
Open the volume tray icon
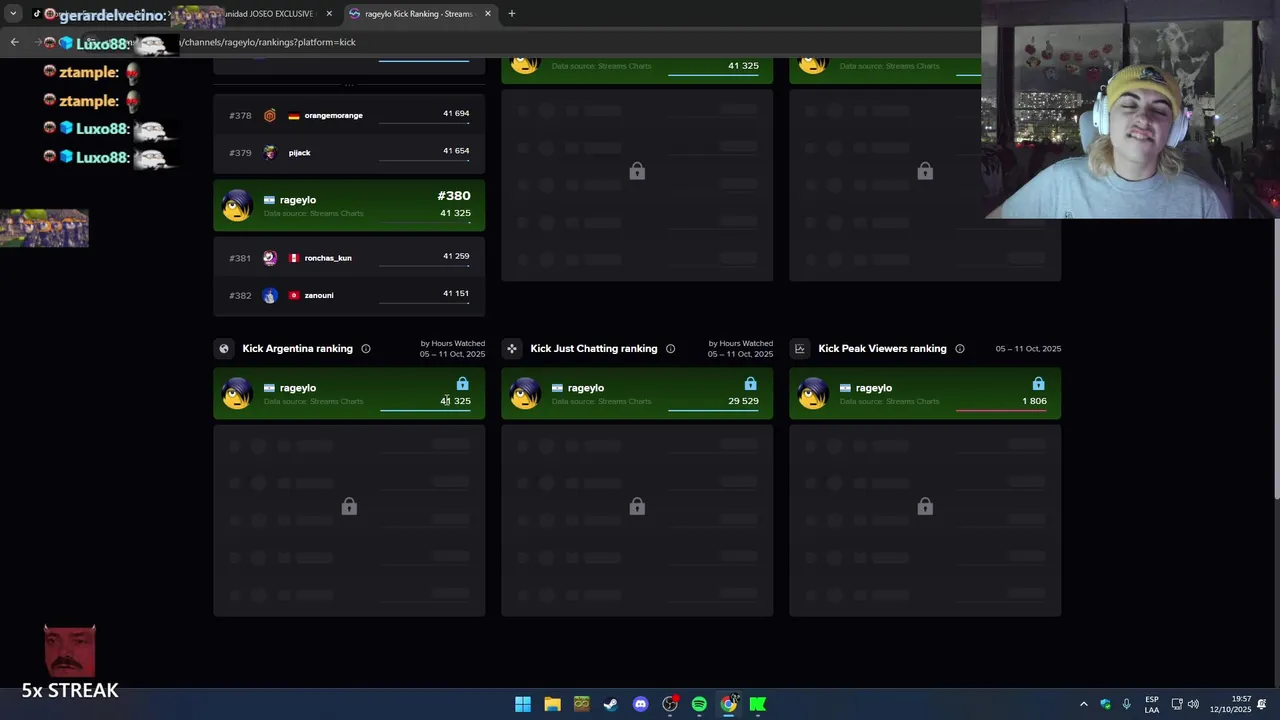point(1193,704)
